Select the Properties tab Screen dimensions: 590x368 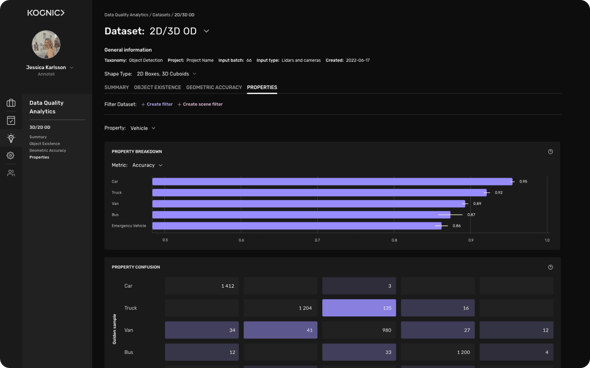(x=262, y=87)
